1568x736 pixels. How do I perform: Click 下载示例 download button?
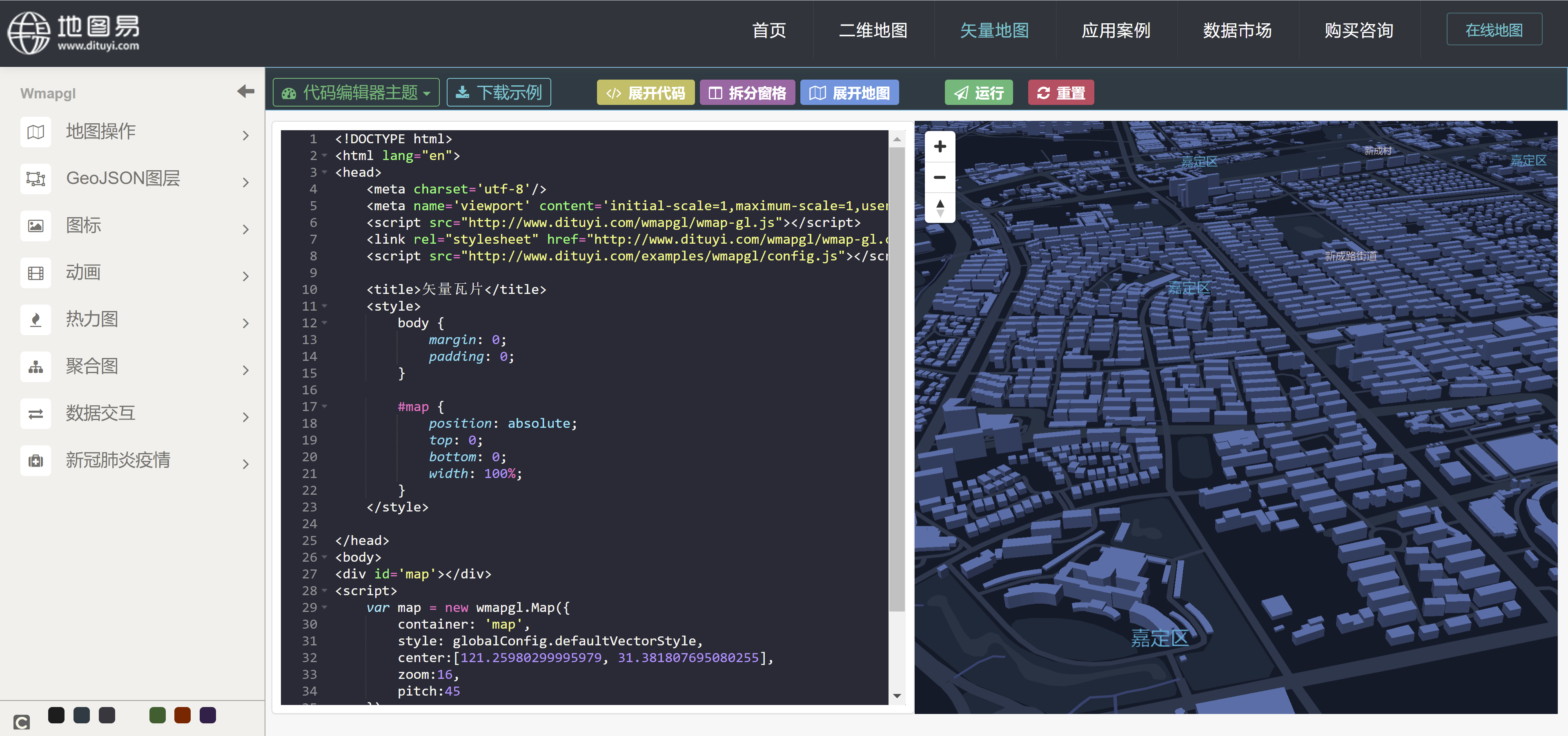click(499, 92)
